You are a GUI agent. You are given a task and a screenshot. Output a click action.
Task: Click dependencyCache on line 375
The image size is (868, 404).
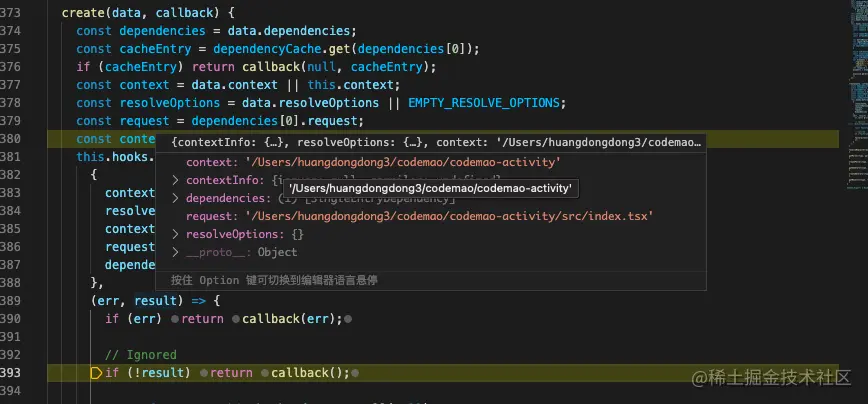267,49
